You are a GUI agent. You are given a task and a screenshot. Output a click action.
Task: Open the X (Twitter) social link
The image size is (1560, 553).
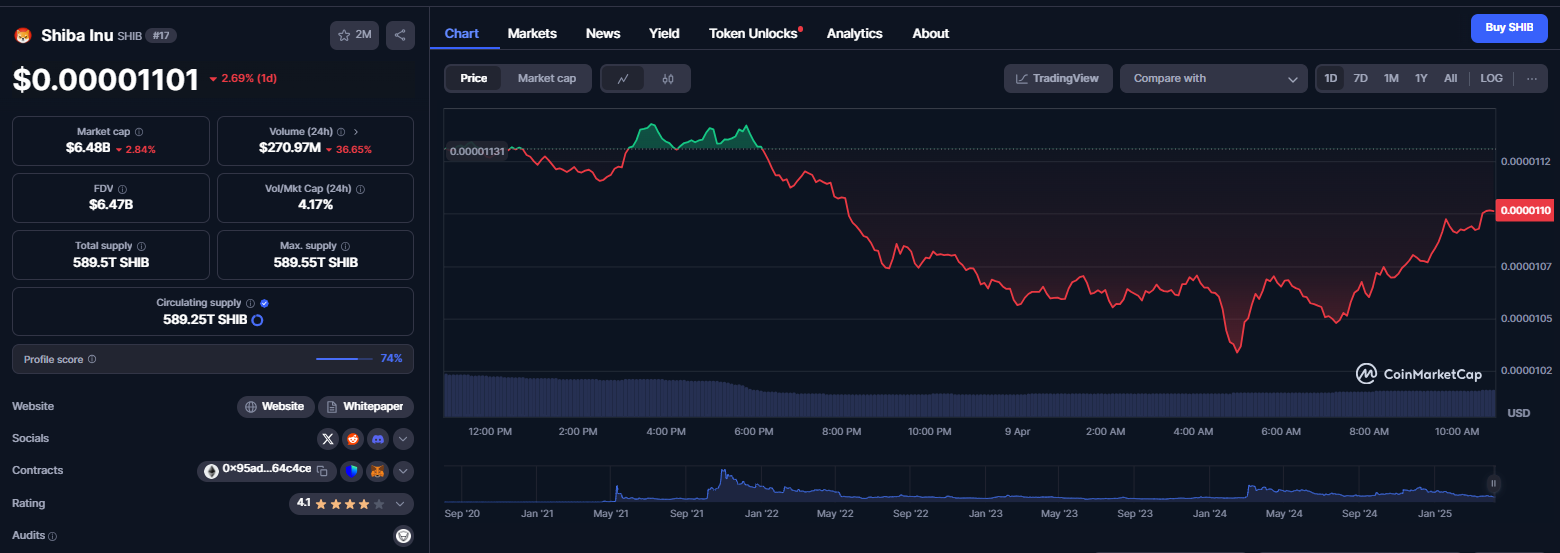tap(328, 438)
